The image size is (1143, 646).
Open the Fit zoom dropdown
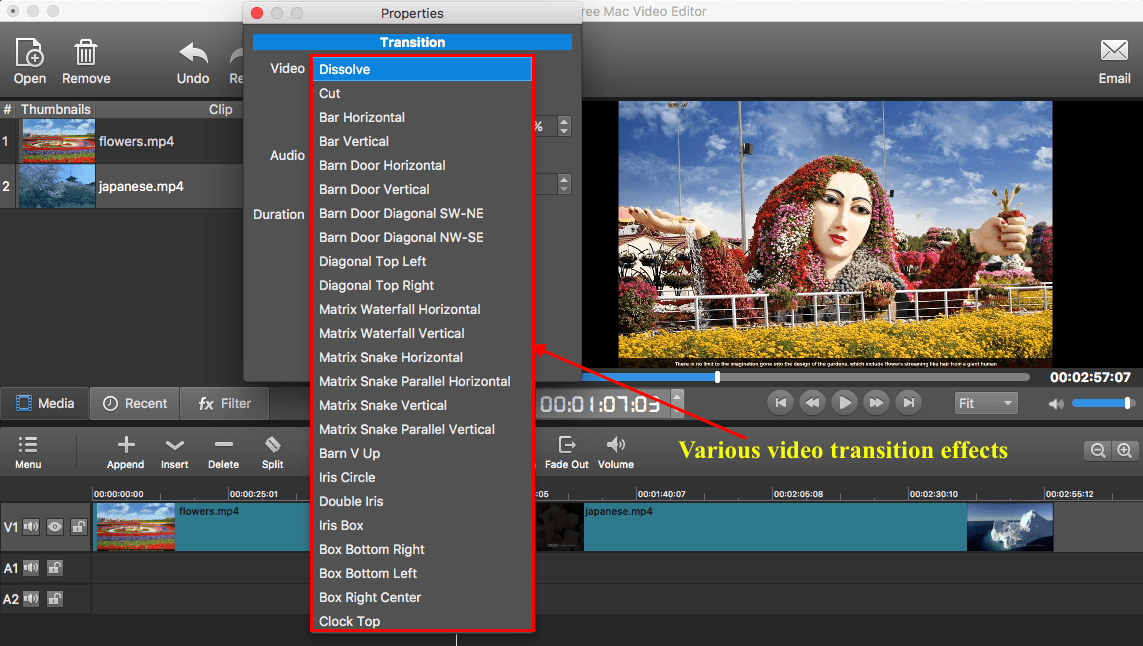(986, 403)
